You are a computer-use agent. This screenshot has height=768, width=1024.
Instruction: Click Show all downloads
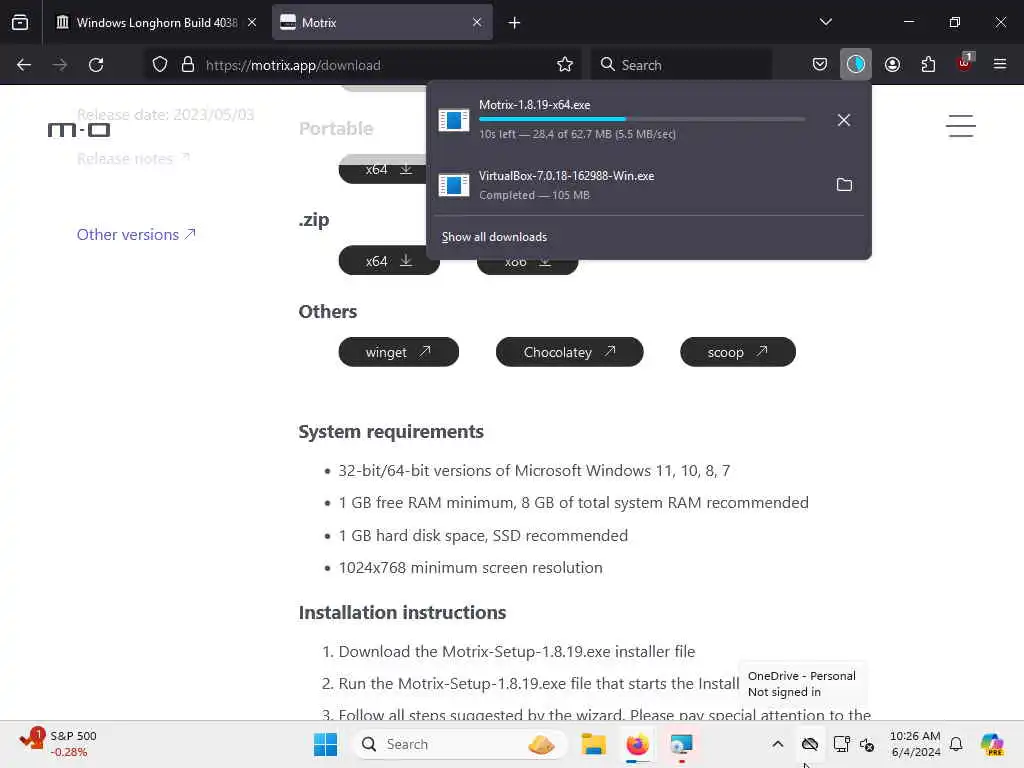tap(494, 237)
